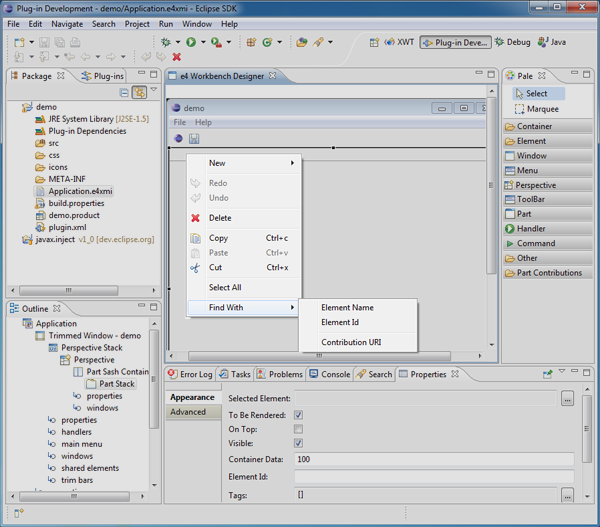This screenshot has height=527, width=600.
Task: Choose Delete from the context menu
Action: point(220,218)
